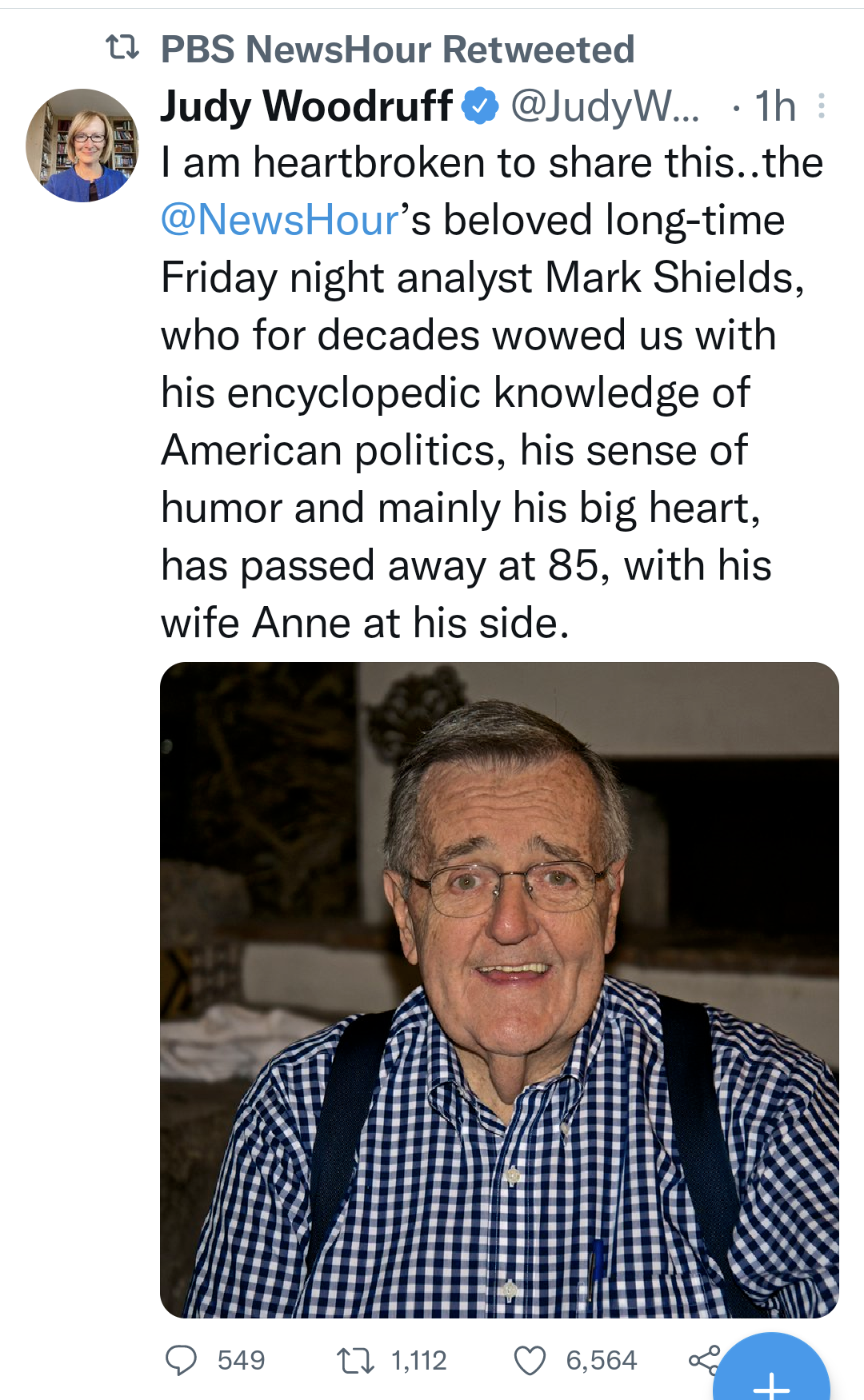The height and width of the screenshot is (1400, 864).
Task: Tap the 1h timestamp
Action: click(775, 106)
